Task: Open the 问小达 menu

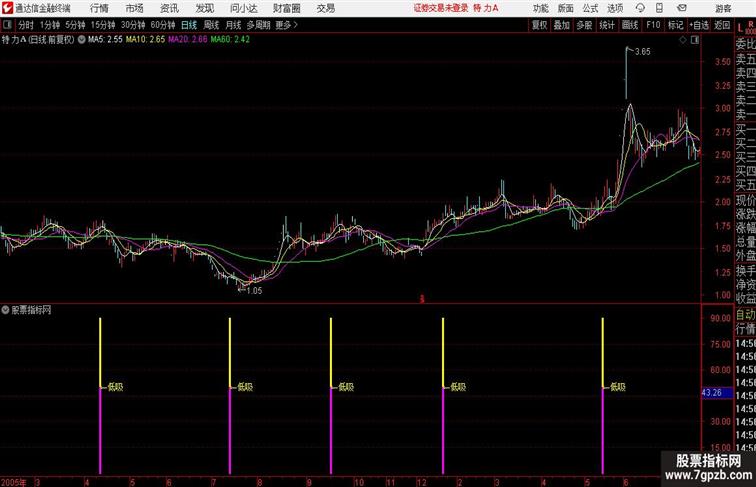Action: pos(243,8)
